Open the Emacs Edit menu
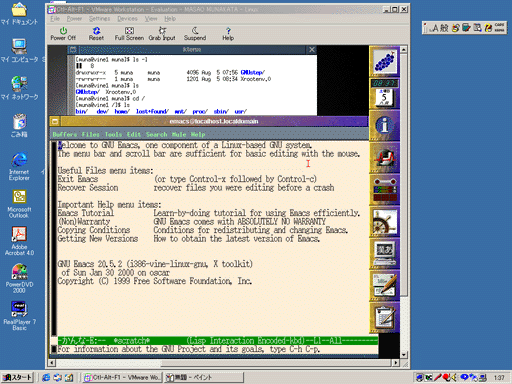The width and height of the screenshot is (512, 384). pyautogui.click(x=134, y=134)
